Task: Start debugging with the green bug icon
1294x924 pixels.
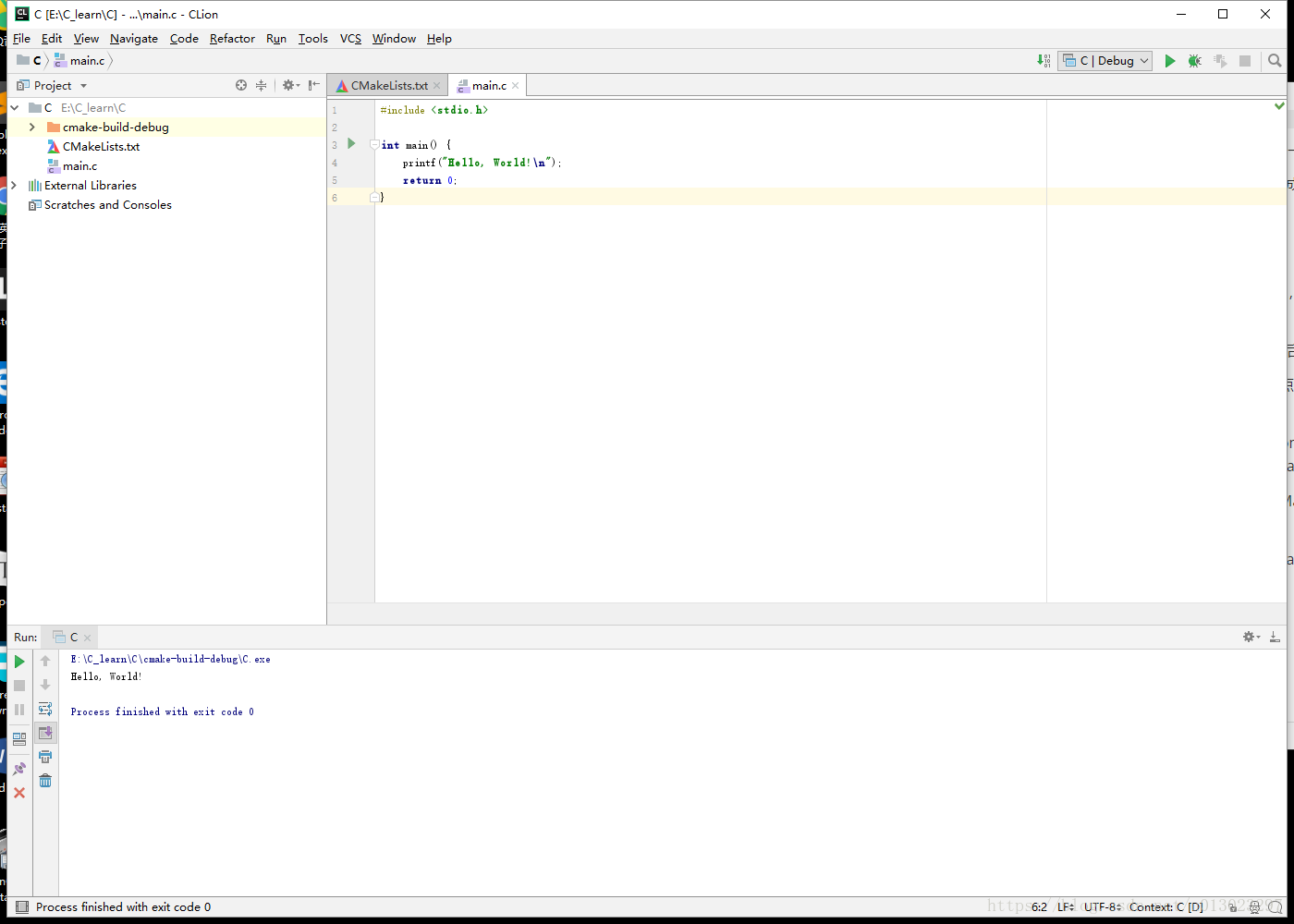Action: pos(1194,61)
